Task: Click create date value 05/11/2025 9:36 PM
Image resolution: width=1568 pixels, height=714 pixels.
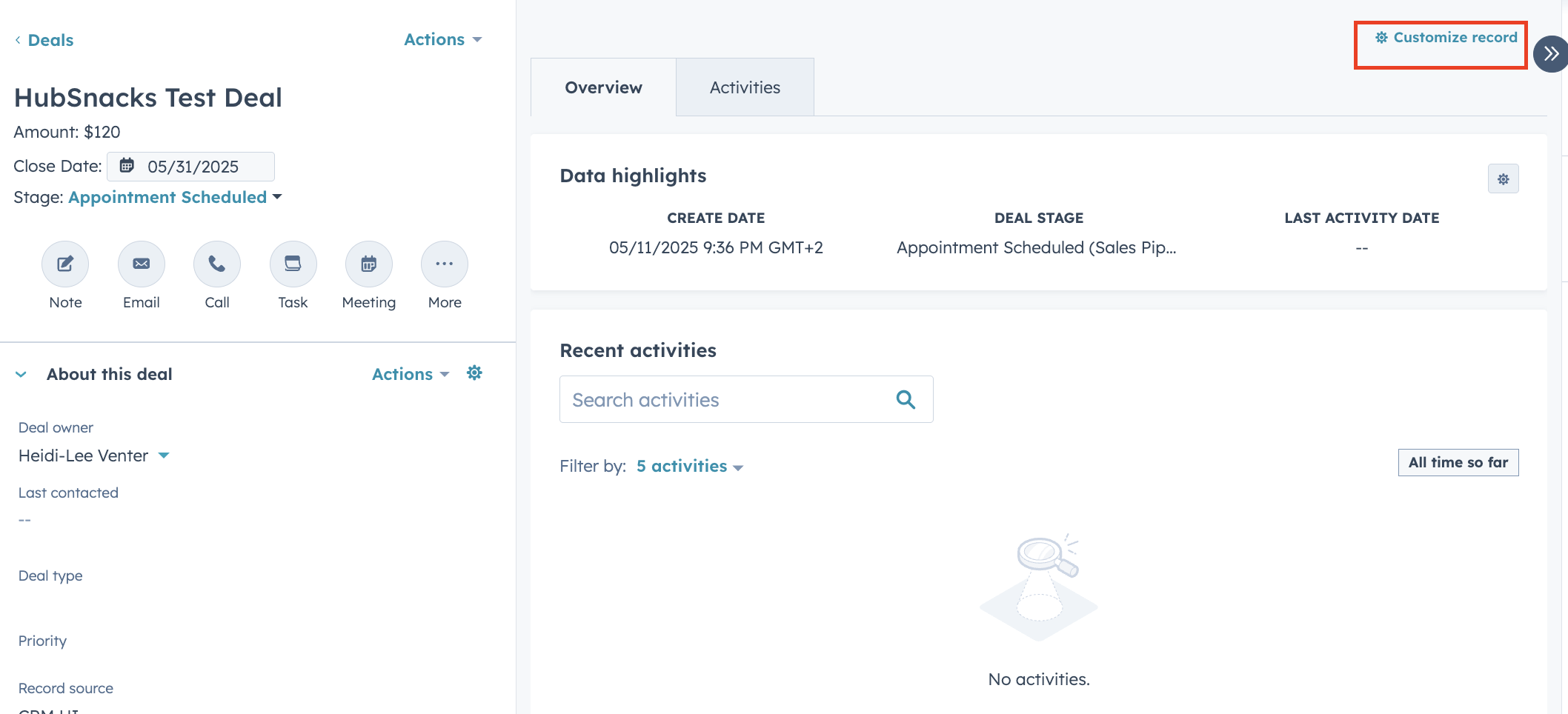Action: 716,247
